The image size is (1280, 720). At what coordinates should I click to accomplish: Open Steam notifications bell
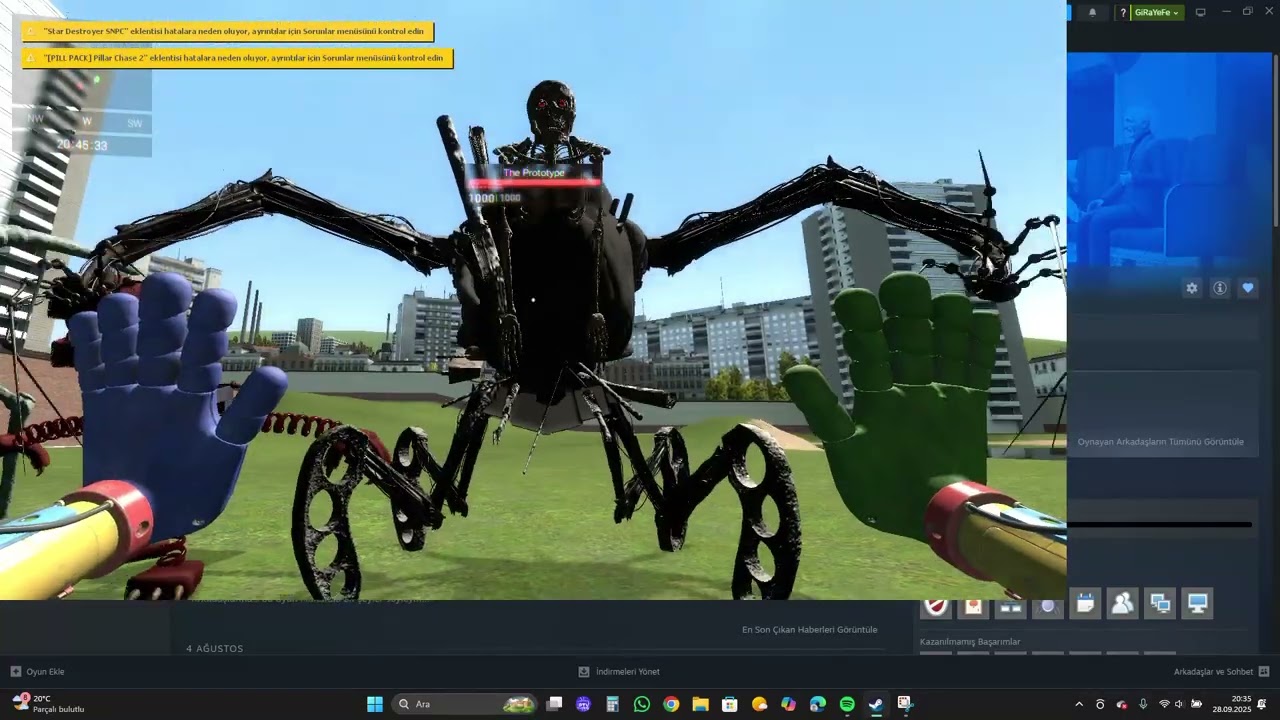tap(1092, 12)
